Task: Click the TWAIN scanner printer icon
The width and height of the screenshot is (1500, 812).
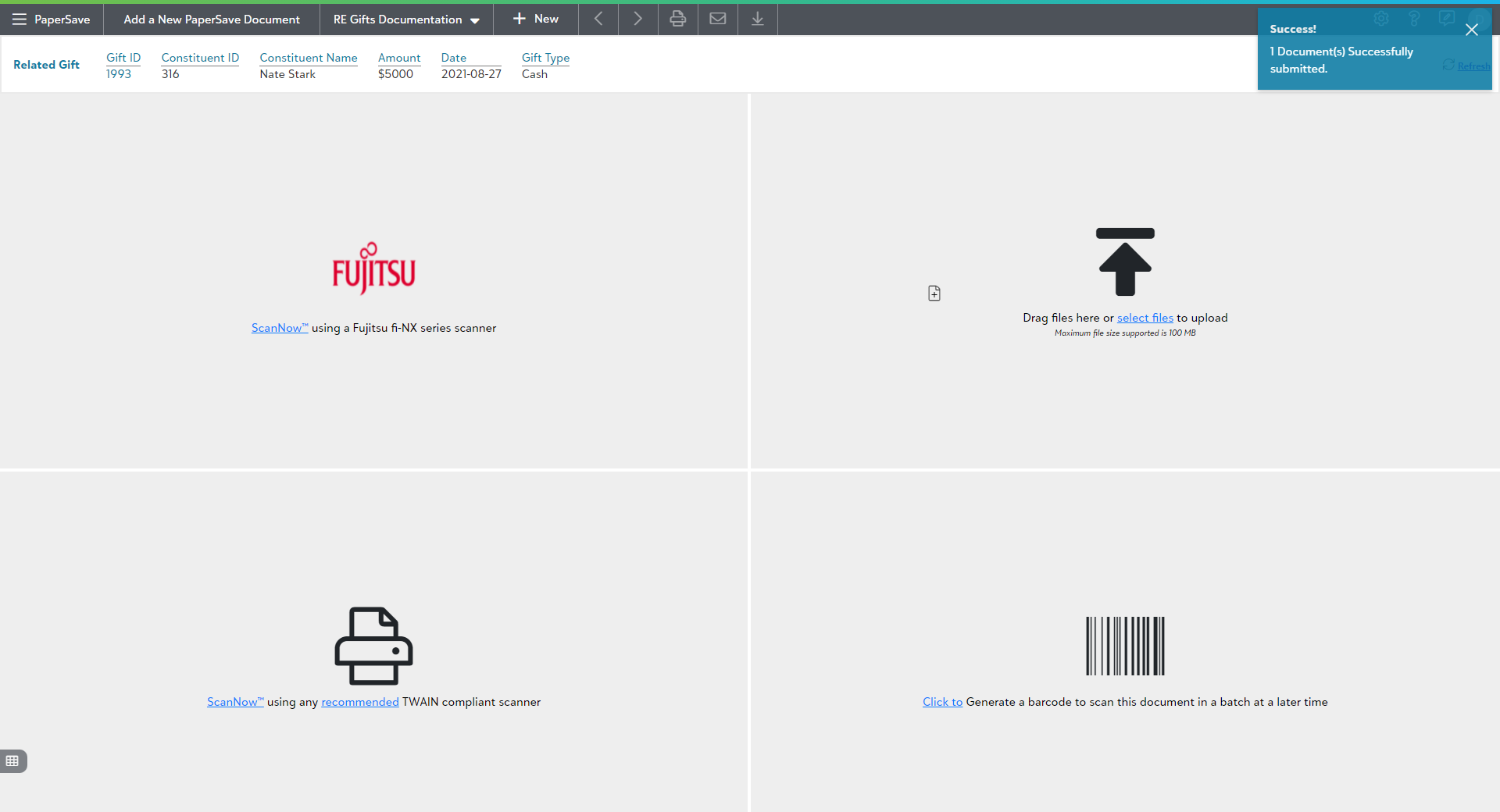Action: [x=373, y=646]
